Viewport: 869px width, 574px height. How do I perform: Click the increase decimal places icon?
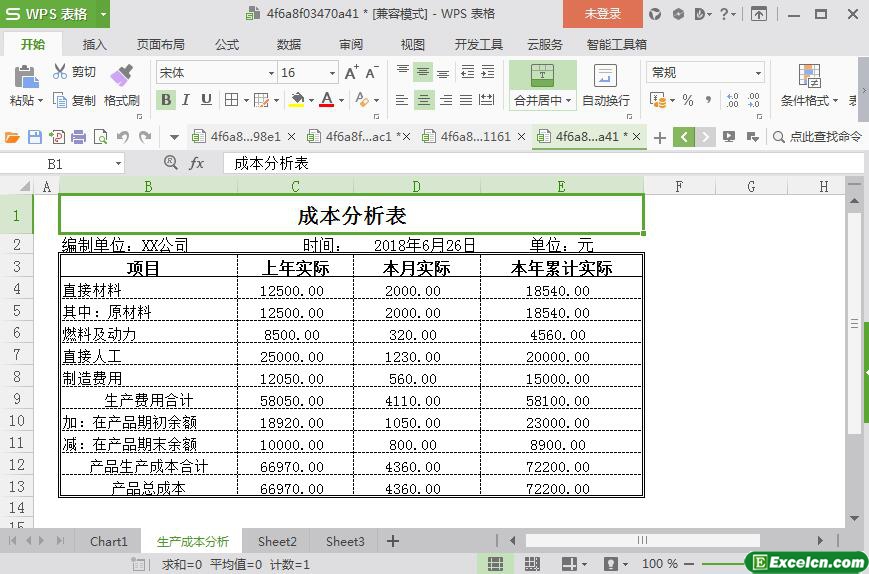point(733,100)
